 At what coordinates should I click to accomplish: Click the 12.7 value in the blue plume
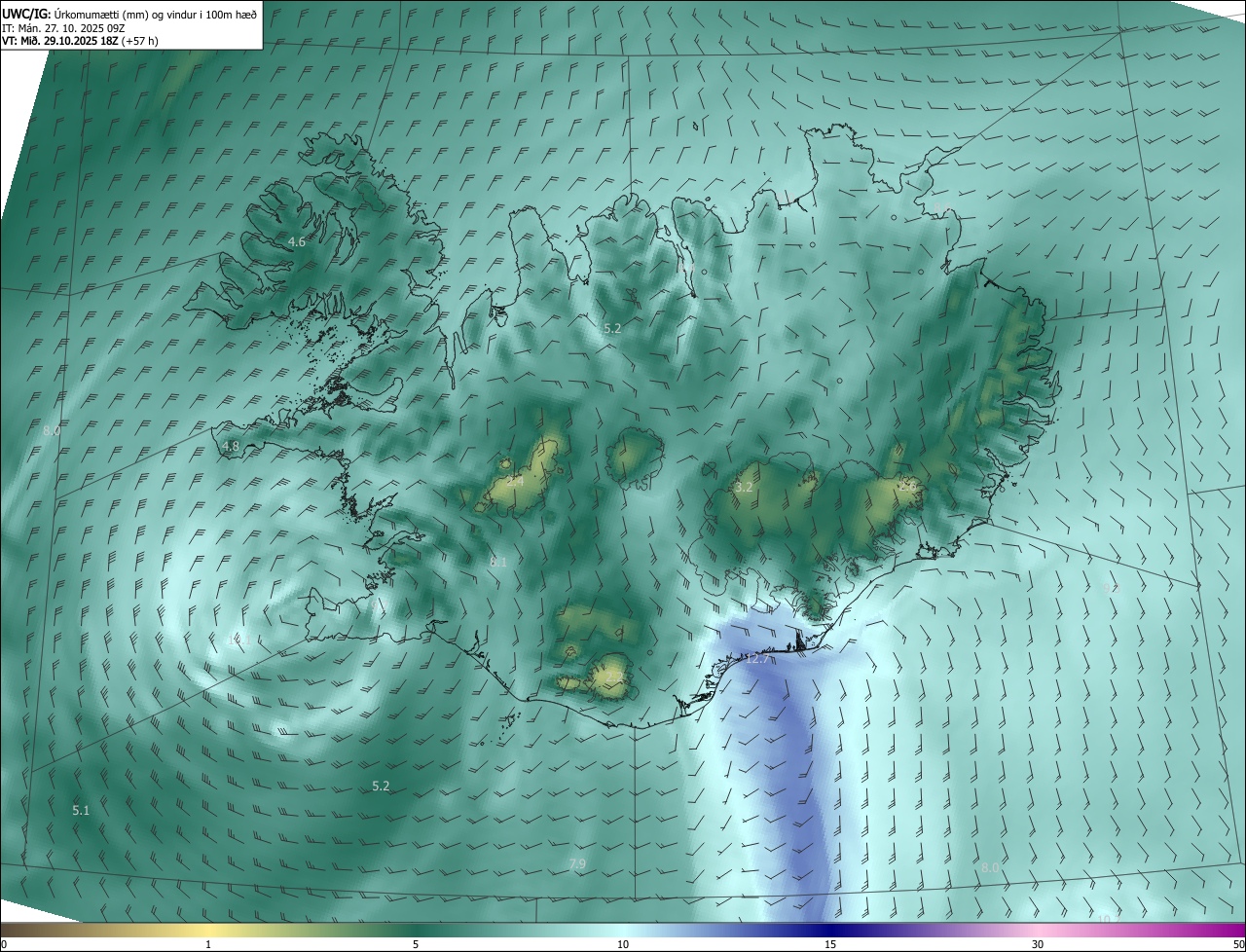click(757, 660)
